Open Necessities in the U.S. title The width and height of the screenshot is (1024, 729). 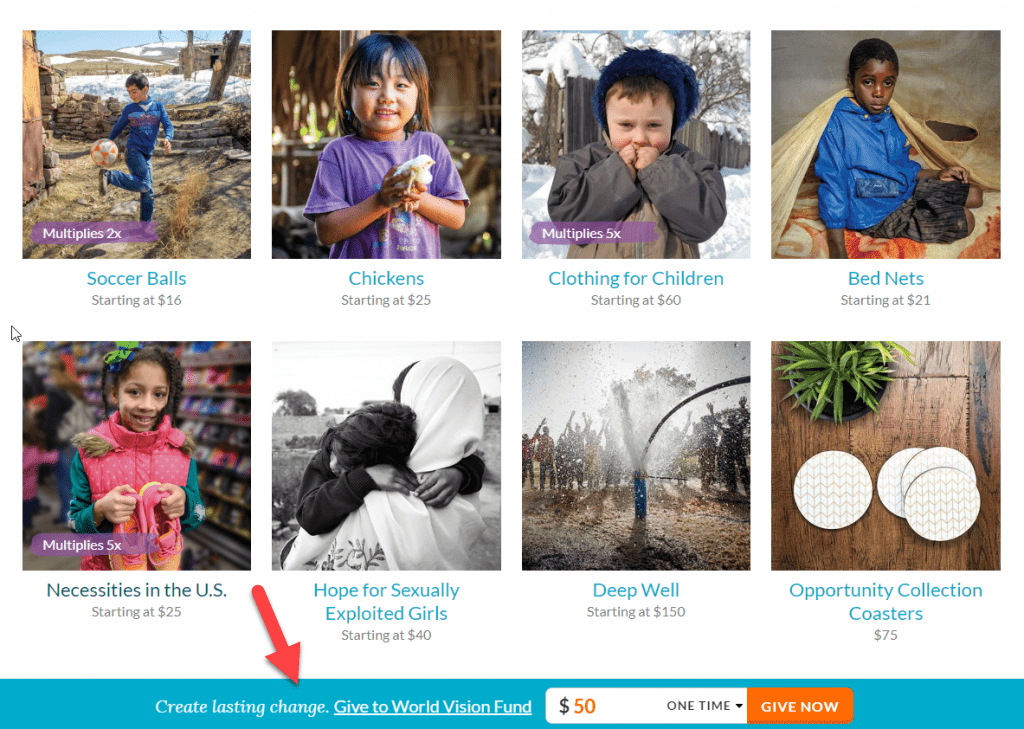(x=136, y=590)
